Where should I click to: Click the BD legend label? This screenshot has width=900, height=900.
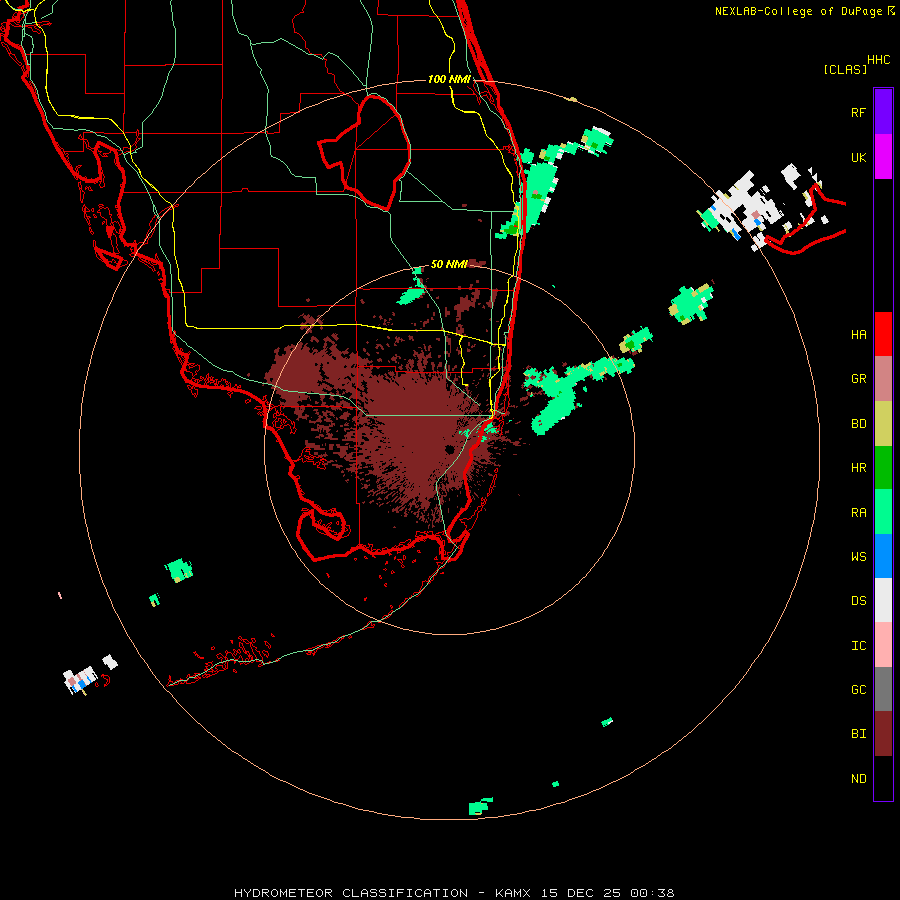pyautogui.click(x=859, y=424)
